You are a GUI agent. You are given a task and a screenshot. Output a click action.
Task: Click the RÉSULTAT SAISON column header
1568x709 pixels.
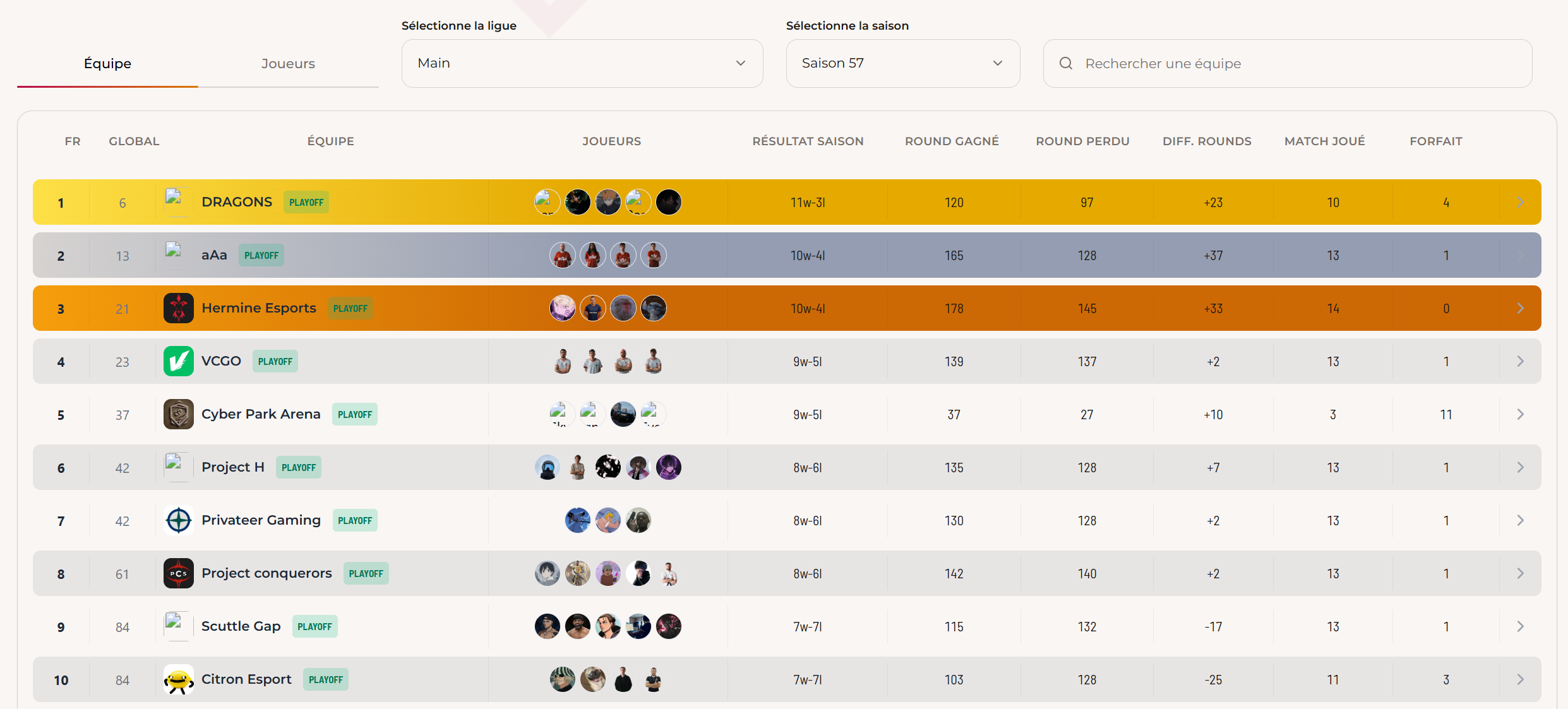tap(808, 141)
